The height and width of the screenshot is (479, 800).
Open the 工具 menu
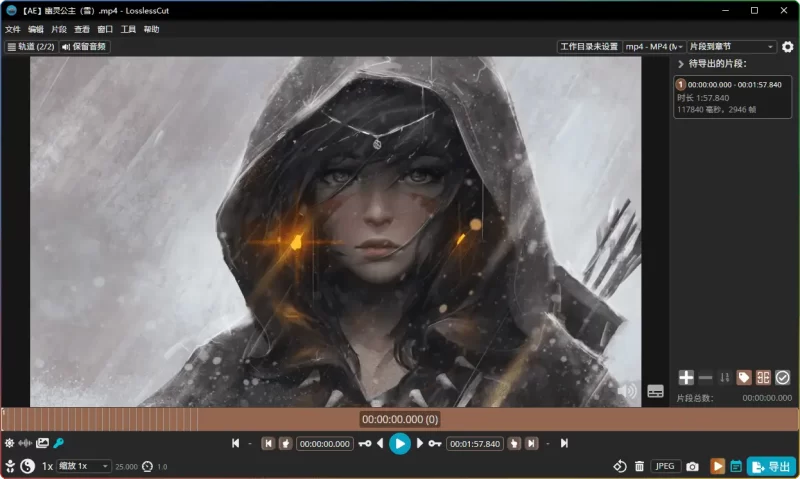tap(128, 30)
